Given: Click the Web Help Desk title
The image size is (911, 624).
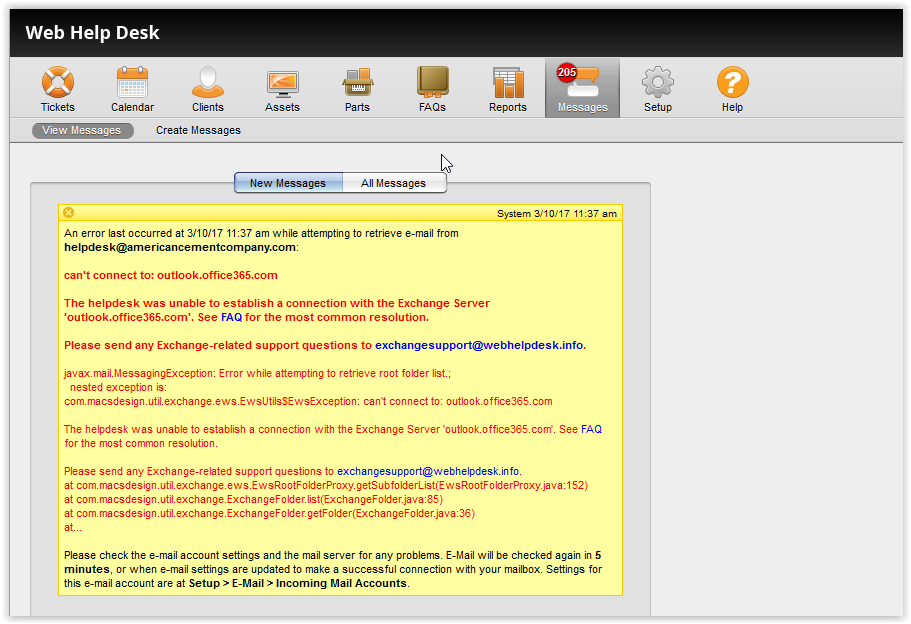Looking at the screenshot, I should 92,33.
